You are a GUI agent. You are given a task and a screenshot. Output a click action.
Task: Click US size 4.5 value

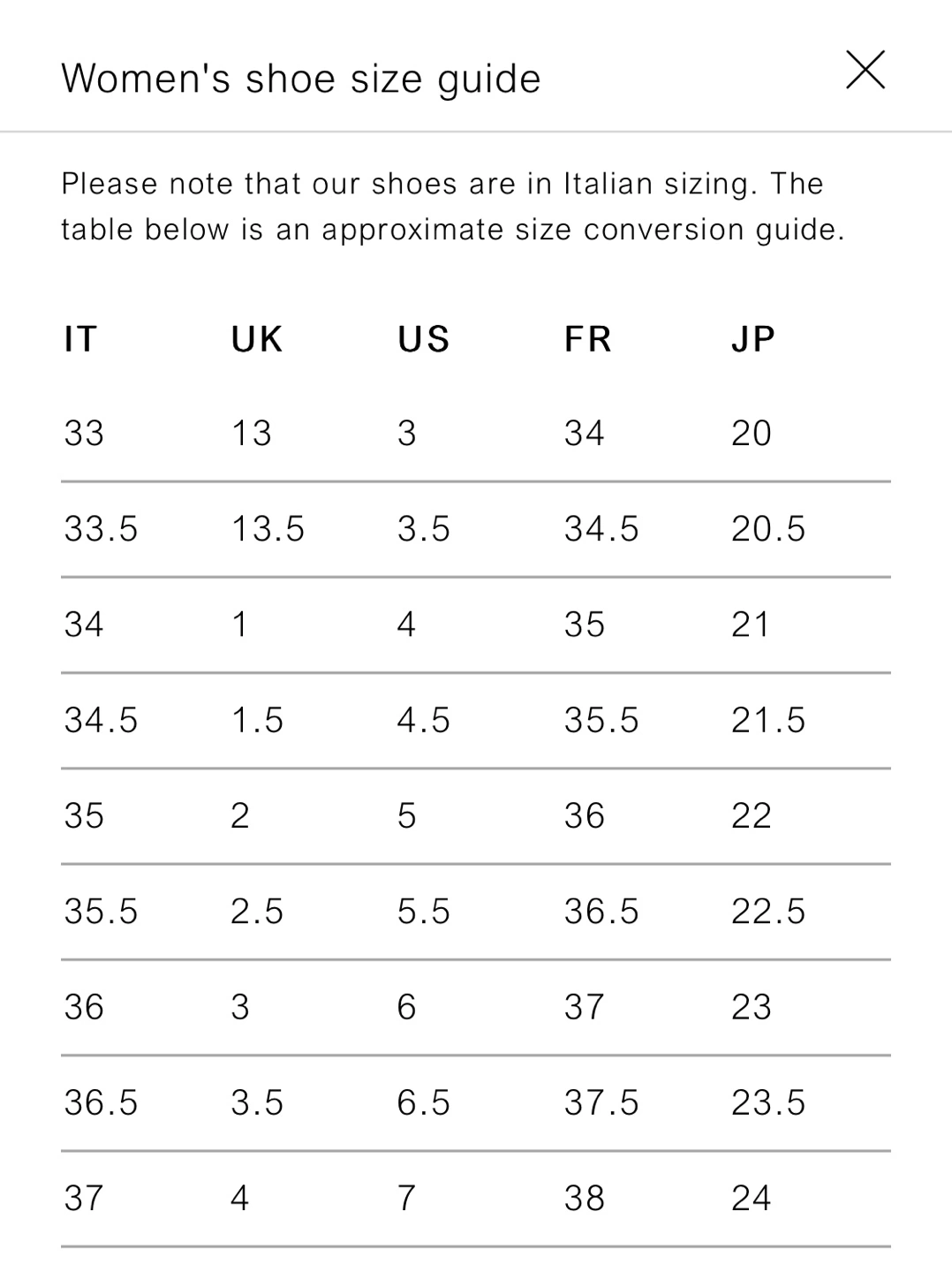pos(424,720)
